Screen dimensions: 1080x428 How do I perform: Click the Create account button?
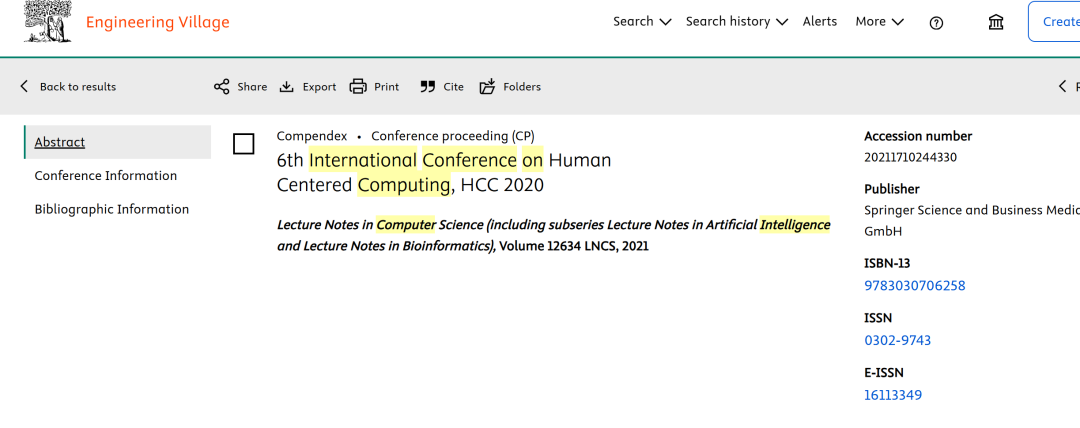click(x=1055, y=21)
